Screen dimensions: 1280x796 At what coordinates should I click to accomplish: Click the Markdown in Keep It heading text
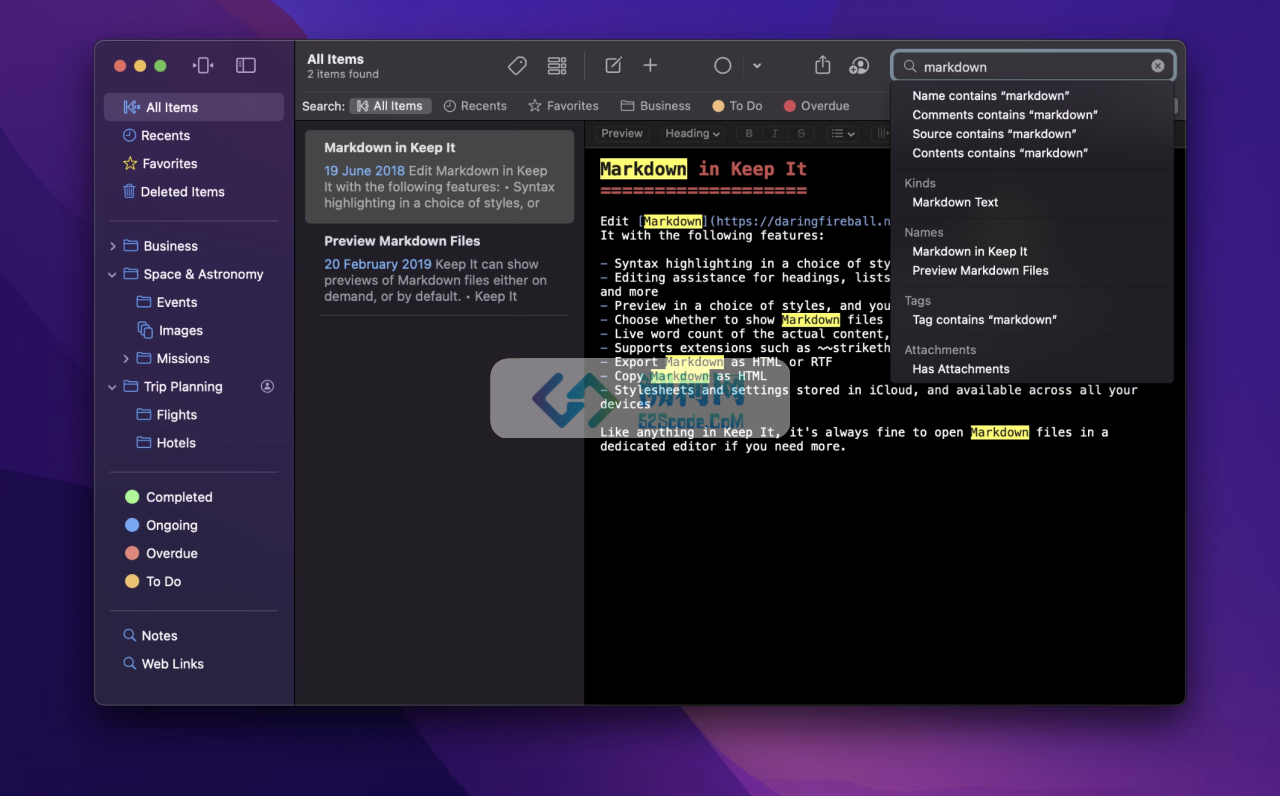[x=703, y=169]
